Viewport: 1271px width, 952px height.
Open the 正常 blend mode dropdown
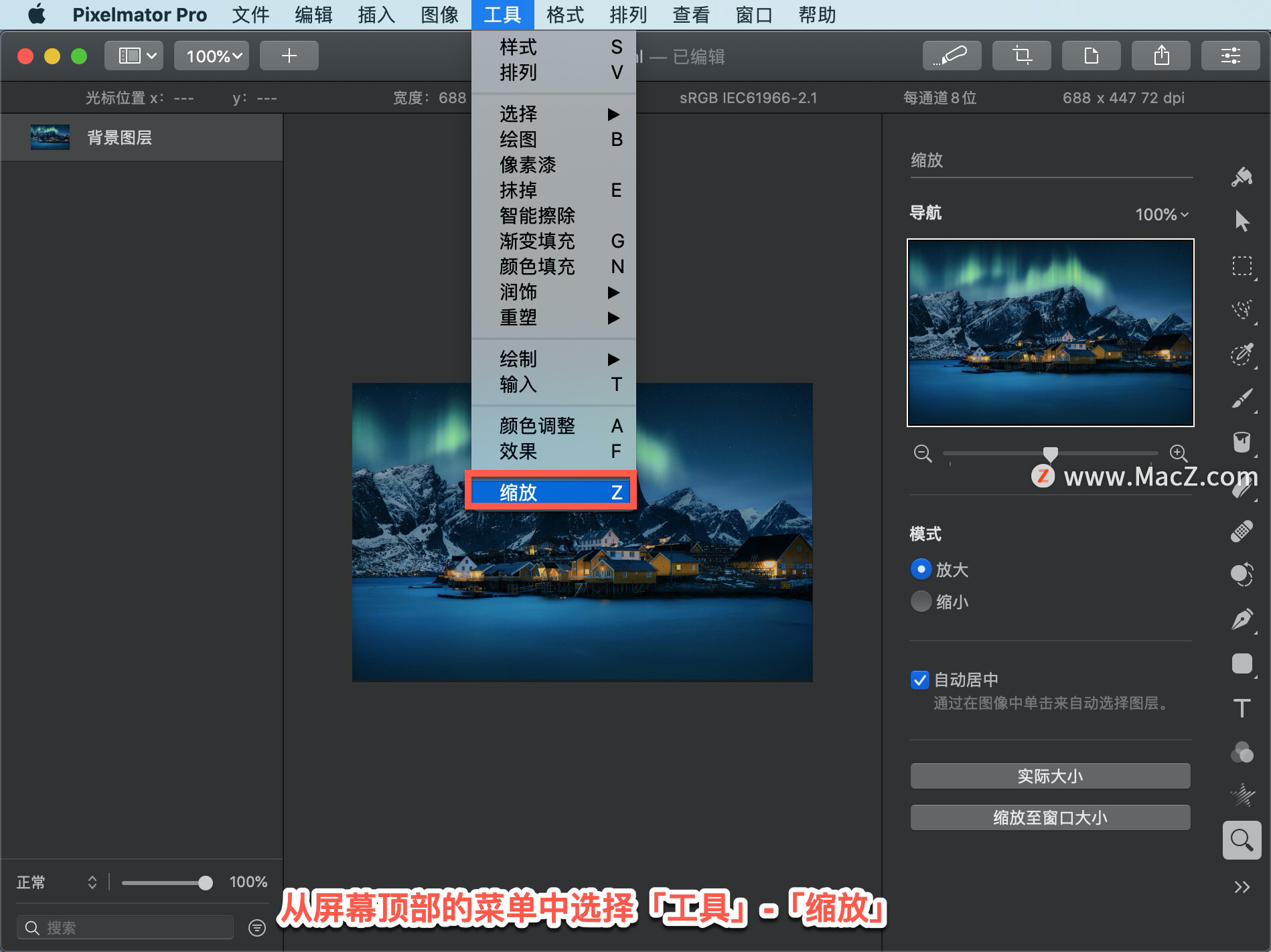pyautogui.click(x=57, y=882)
